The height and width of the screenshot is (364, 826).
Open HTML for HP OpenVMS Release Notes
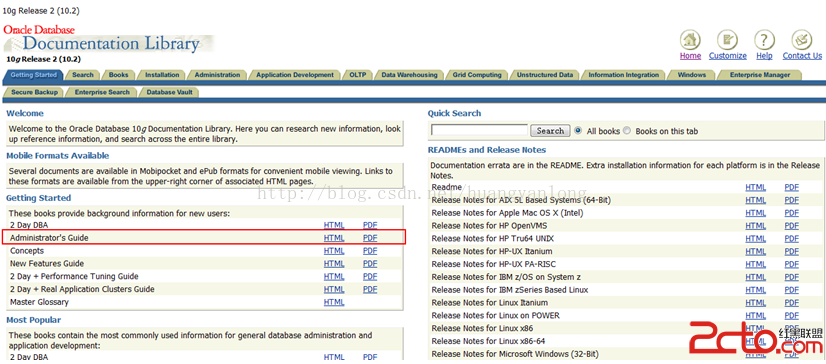(755, 226)
